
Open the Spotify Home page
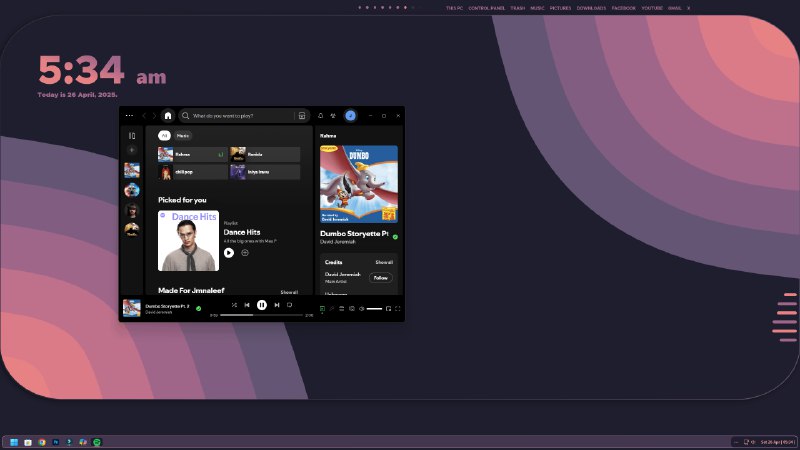(168, 116)
